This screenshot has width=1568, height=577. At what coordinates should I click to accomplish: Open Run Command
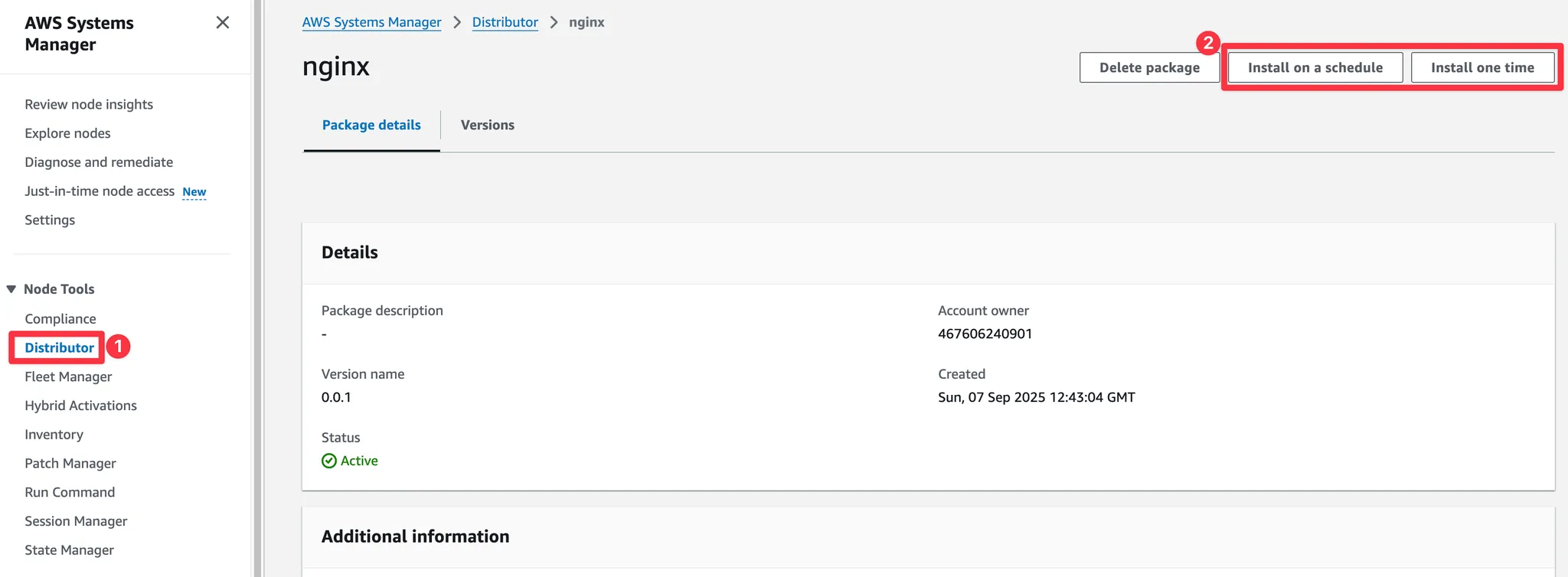70,493
